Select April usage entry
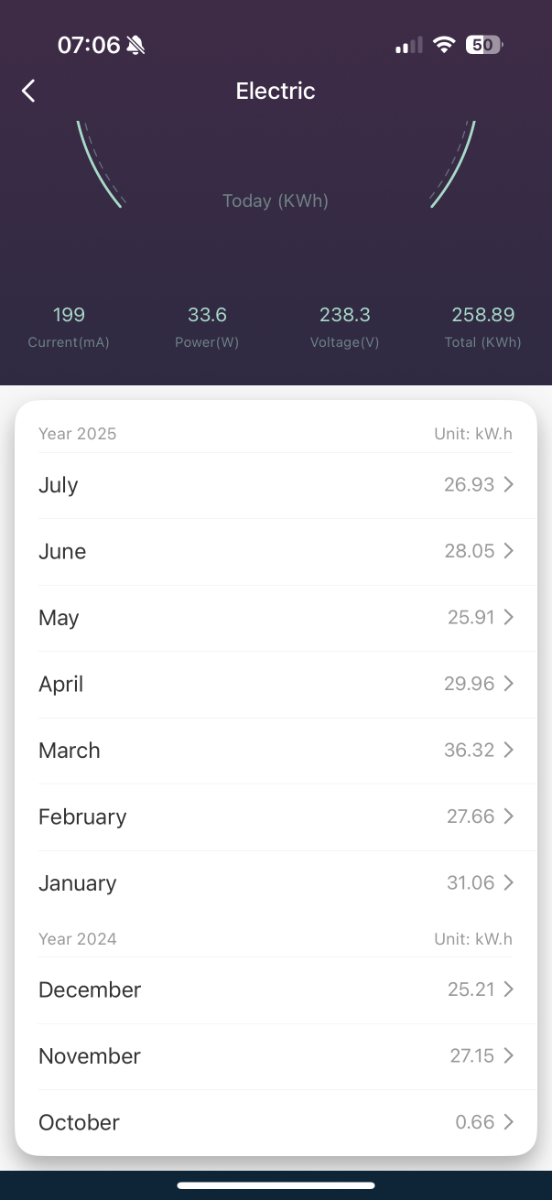552x1200 pixels. click(x=276, y=684)
